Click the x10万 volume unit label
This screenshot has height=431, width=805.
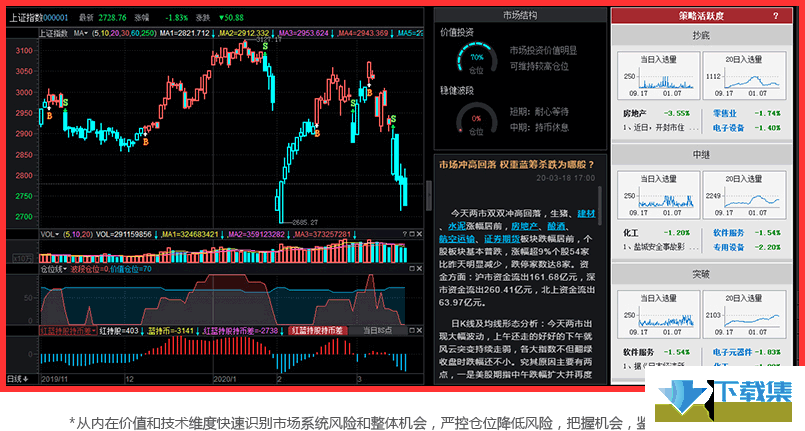tap(22, 258)
